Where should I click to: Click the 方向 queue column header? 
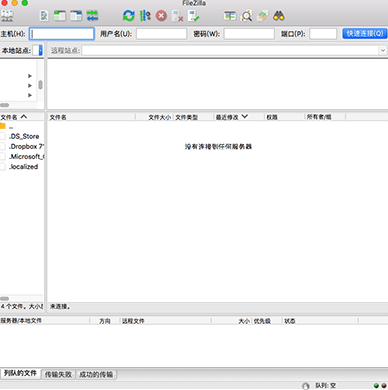tap(105, 321)
